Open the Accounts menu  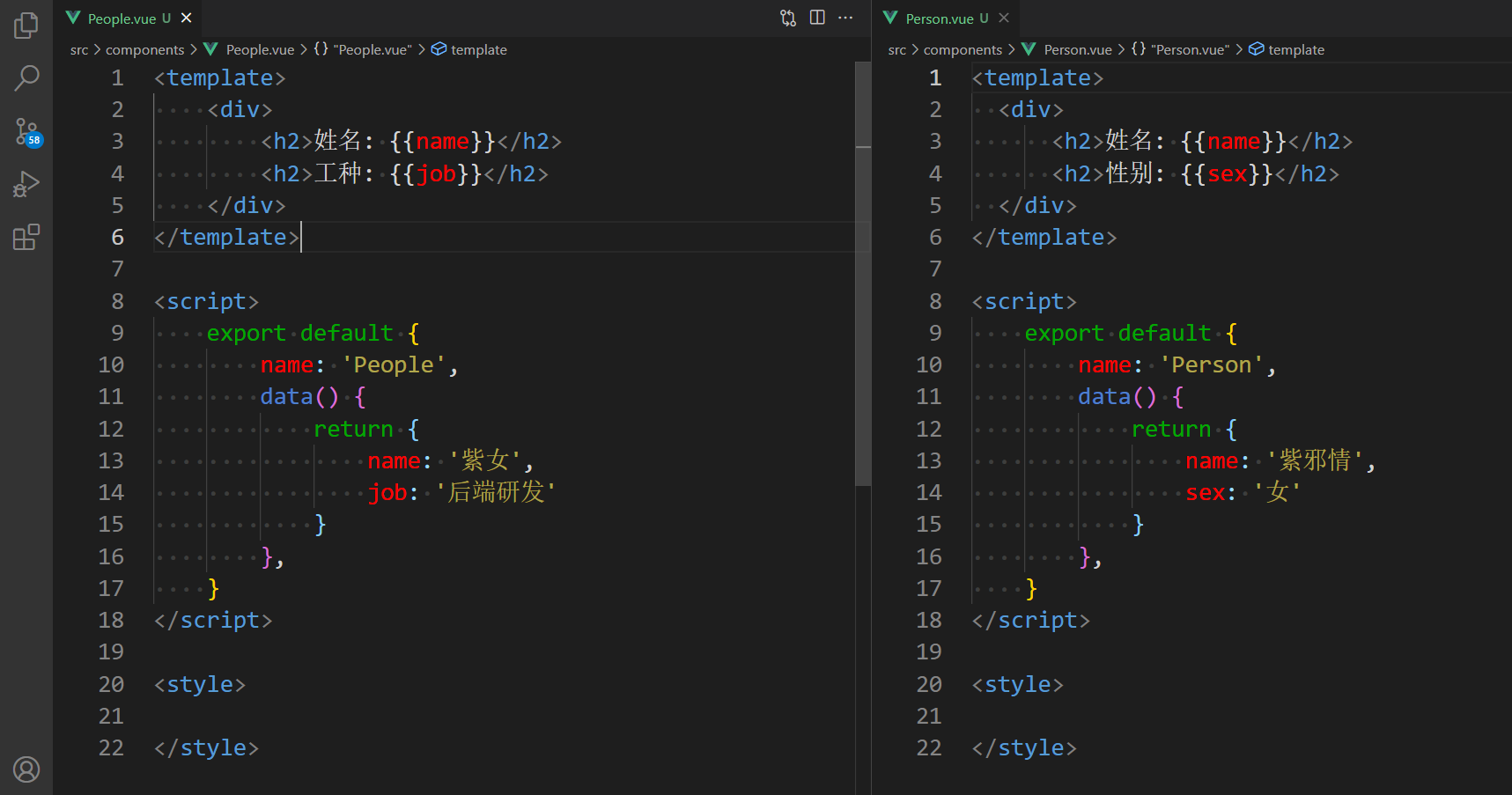tap(26, 769)
